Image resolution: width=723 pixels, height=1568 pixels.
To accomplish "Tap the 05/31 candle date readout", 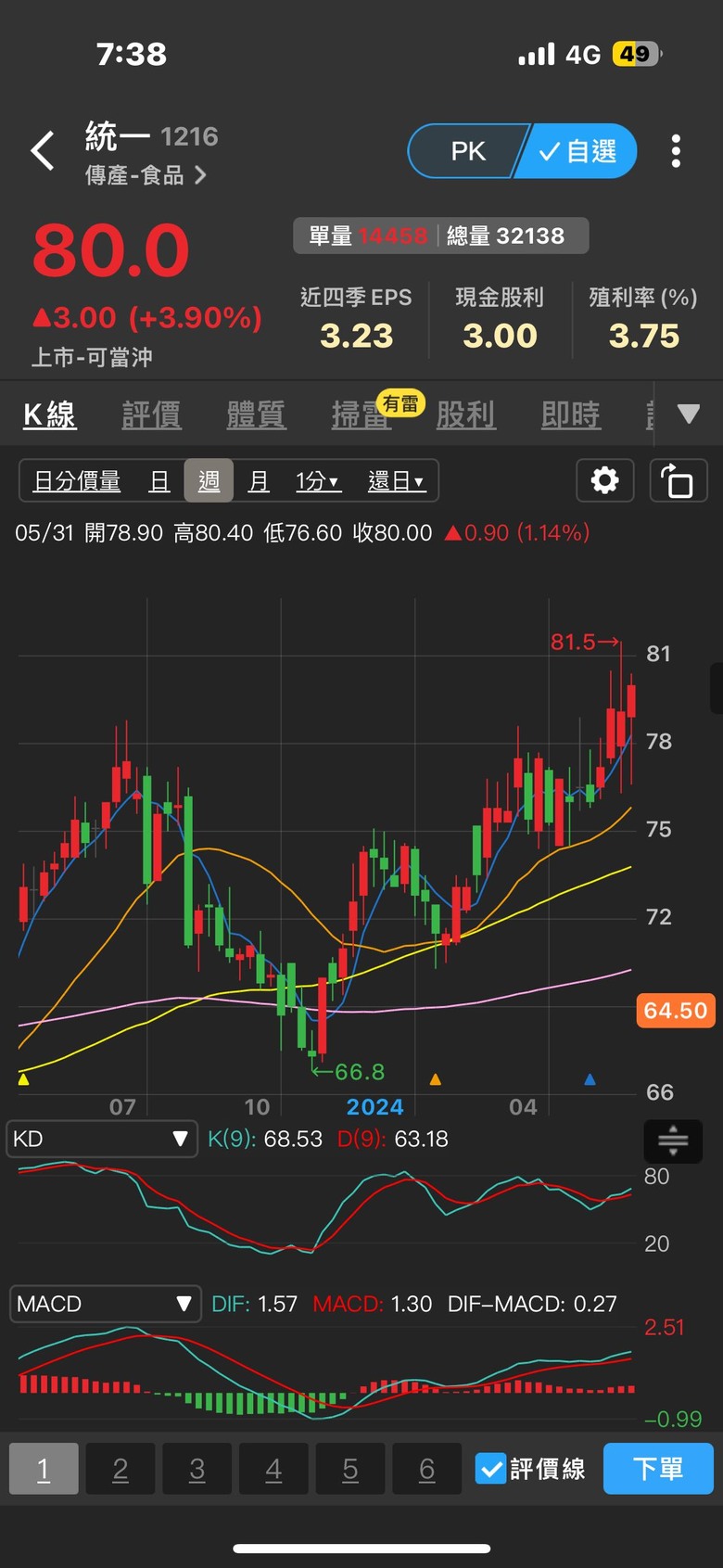I will (44, 533).
